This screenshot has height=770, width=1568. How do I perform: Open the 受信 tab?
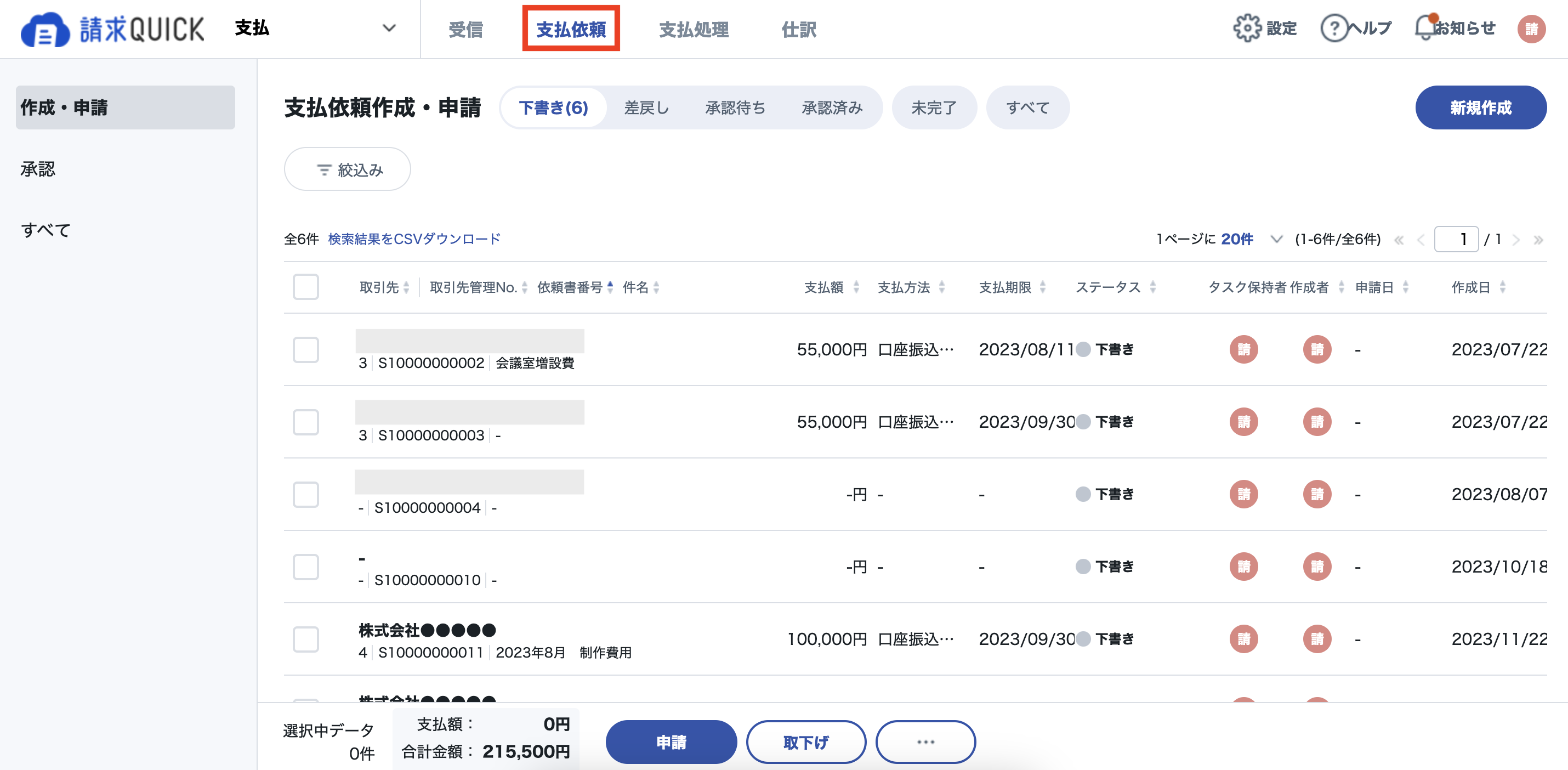[x=465, y=29]
